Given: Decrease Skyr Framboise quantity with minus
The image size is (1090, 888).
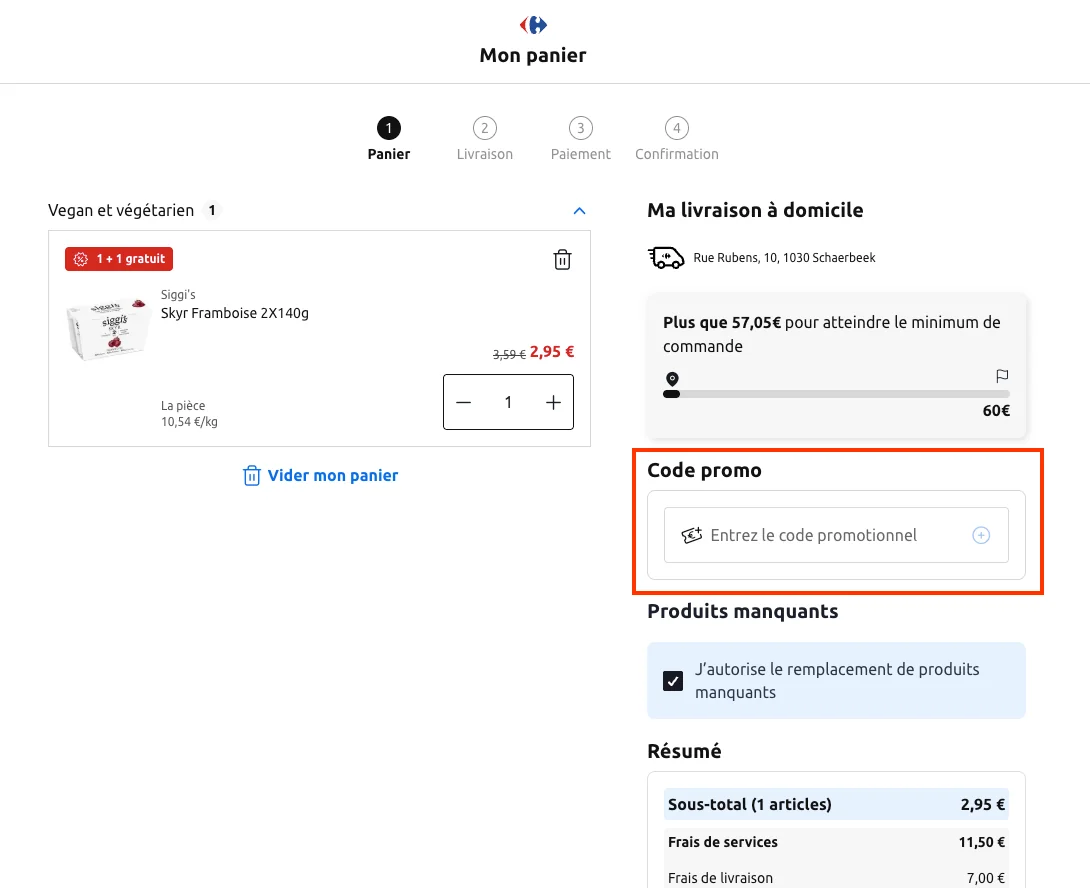Looking at the screenshot, I should click(464, 403).
